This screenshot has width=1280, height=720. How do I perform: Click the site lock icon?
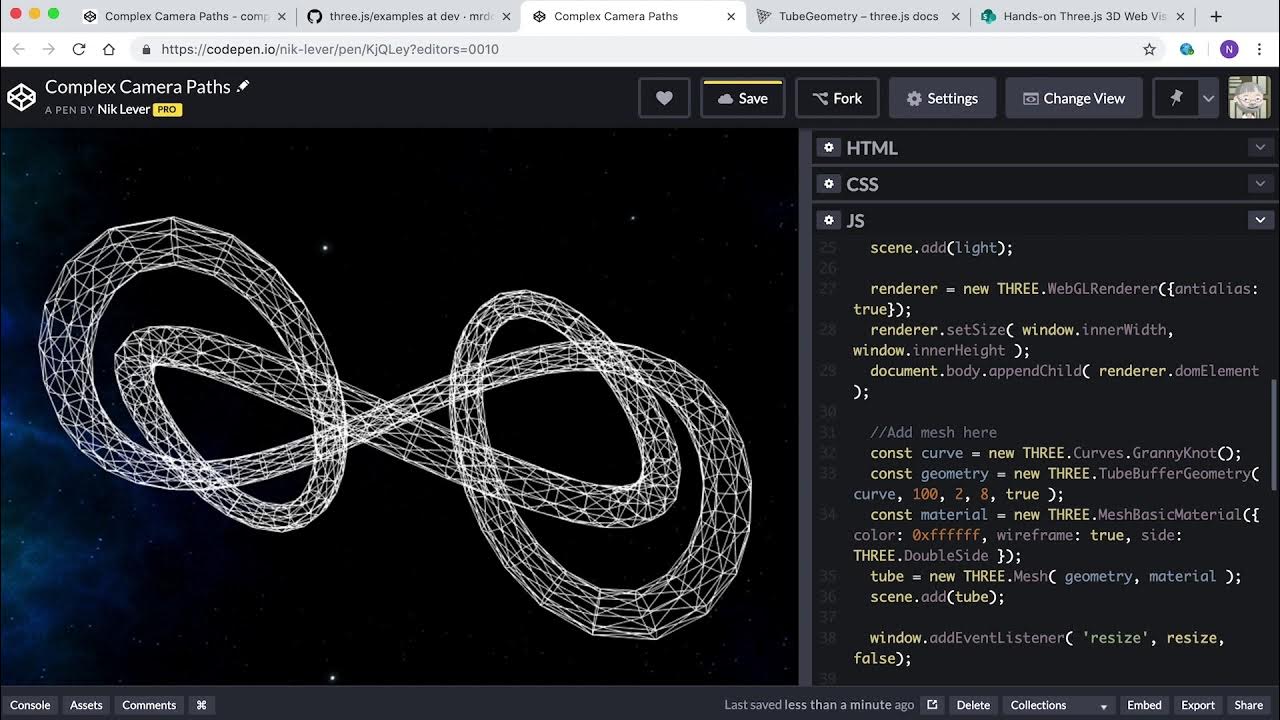click(x=146, y=49)
